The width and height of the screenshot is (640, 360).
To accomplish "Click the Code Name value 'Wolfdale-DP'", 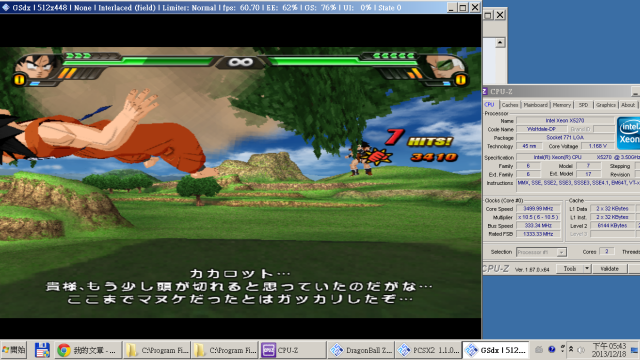I will pos(541,129).
